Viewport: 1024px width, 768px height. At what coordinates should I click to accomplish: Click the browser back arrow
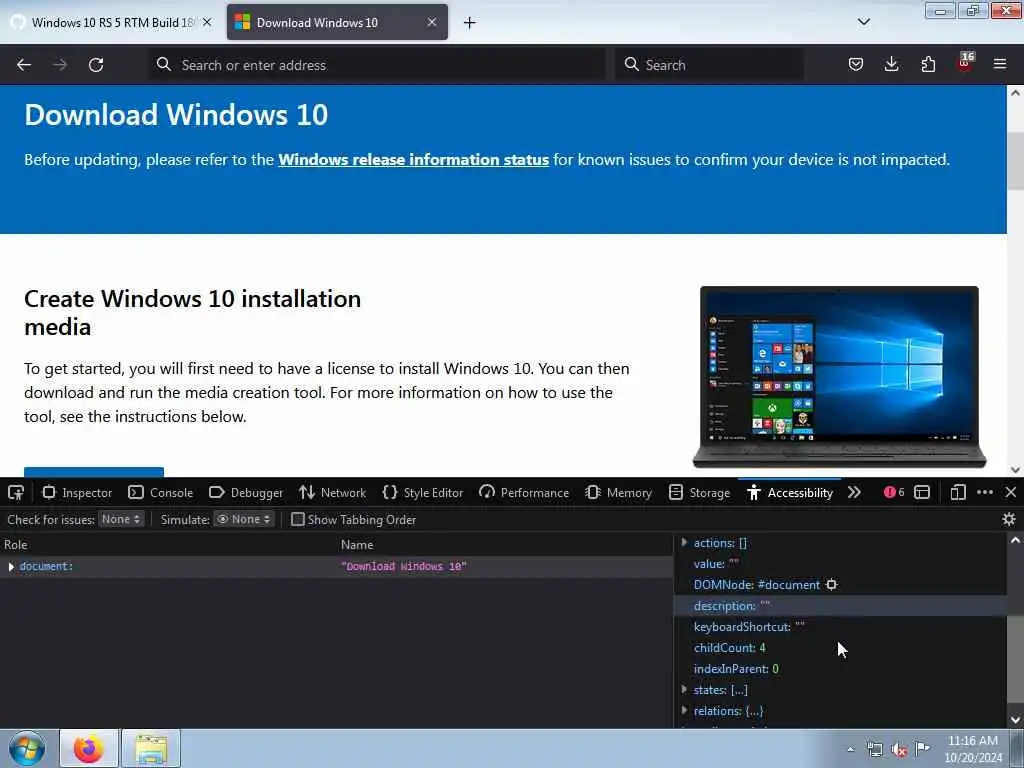point(24,65)
